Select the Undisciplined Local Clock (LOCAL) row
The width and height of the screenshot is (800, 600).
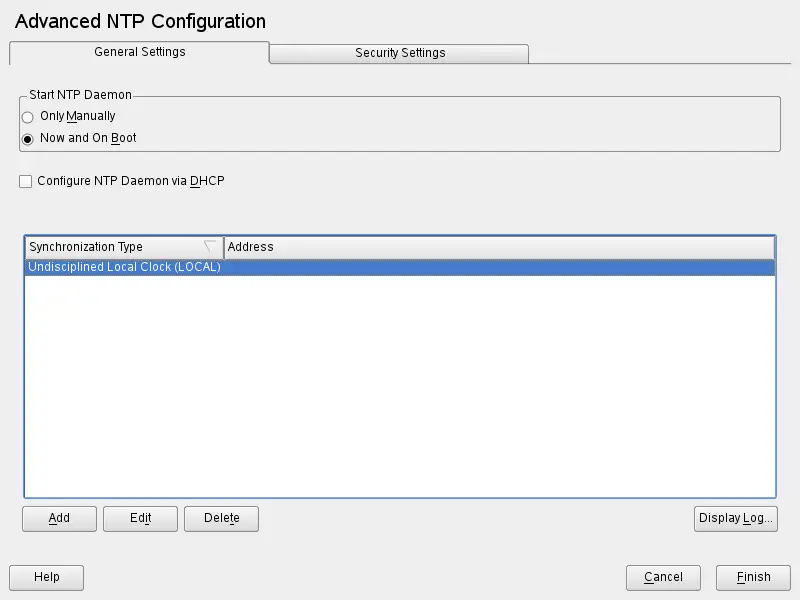[124, 268]
